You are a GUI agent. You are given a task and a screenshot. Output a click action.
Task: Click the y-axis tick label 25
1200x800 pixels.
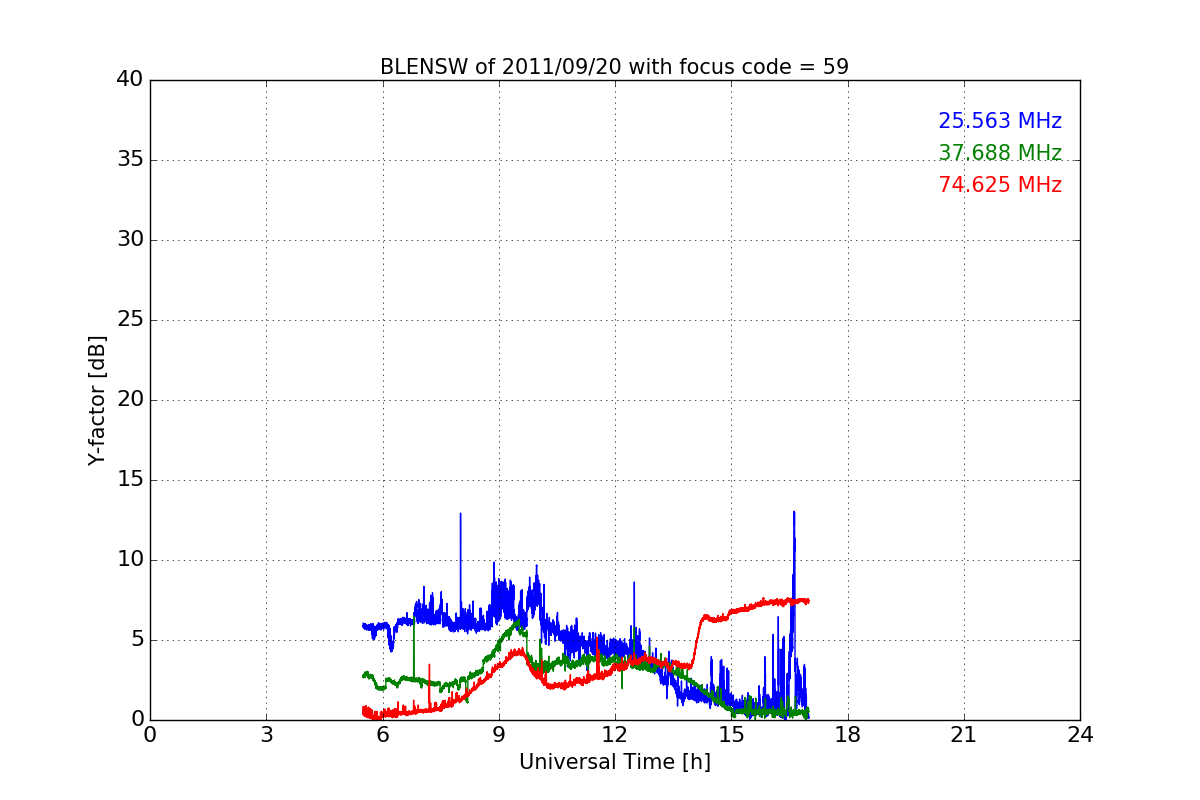pyautogui.click(x=130, y=320)
